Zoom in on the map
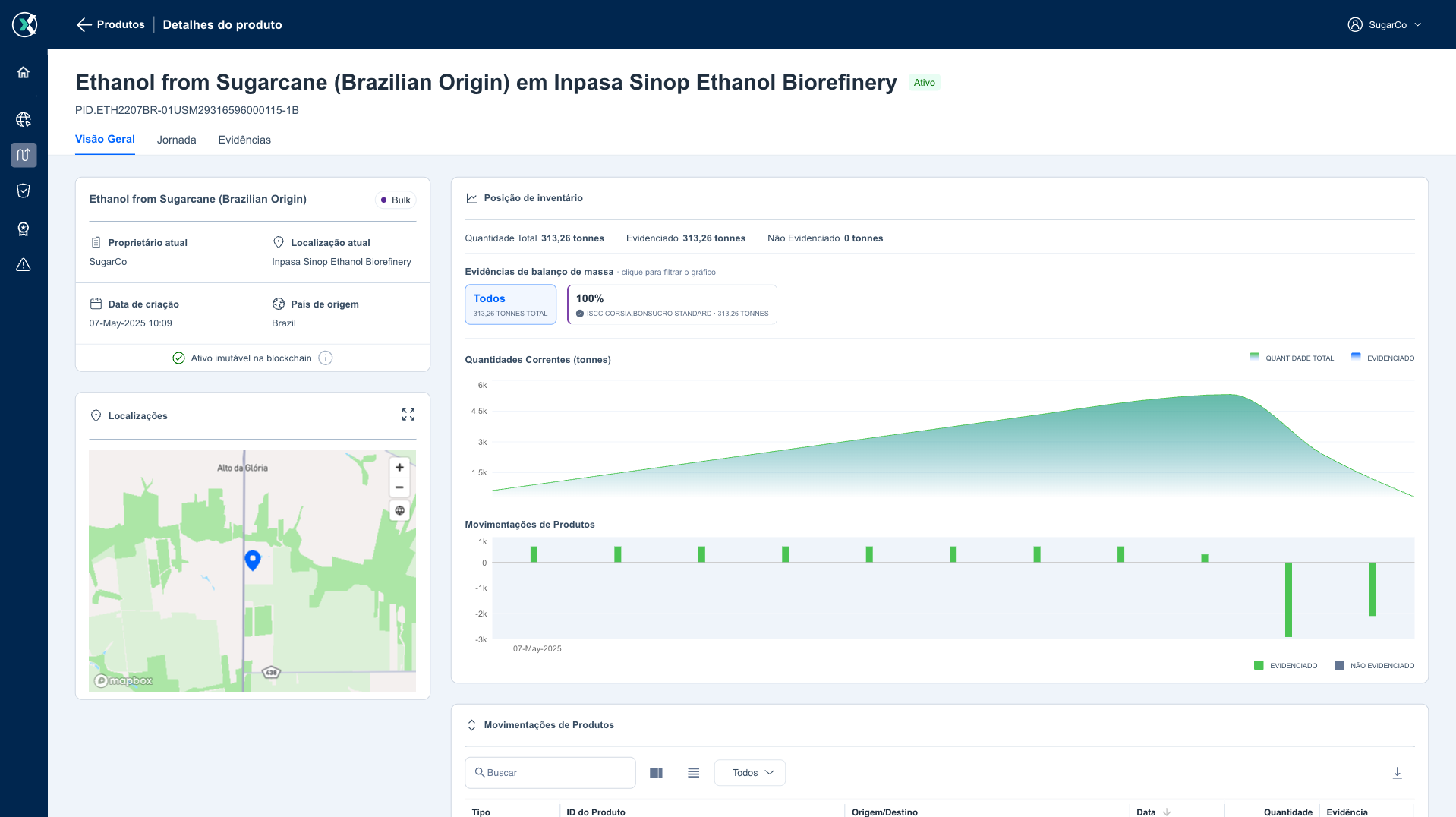Viewport: 1456px width, 817px height. [x=399, y=468]
